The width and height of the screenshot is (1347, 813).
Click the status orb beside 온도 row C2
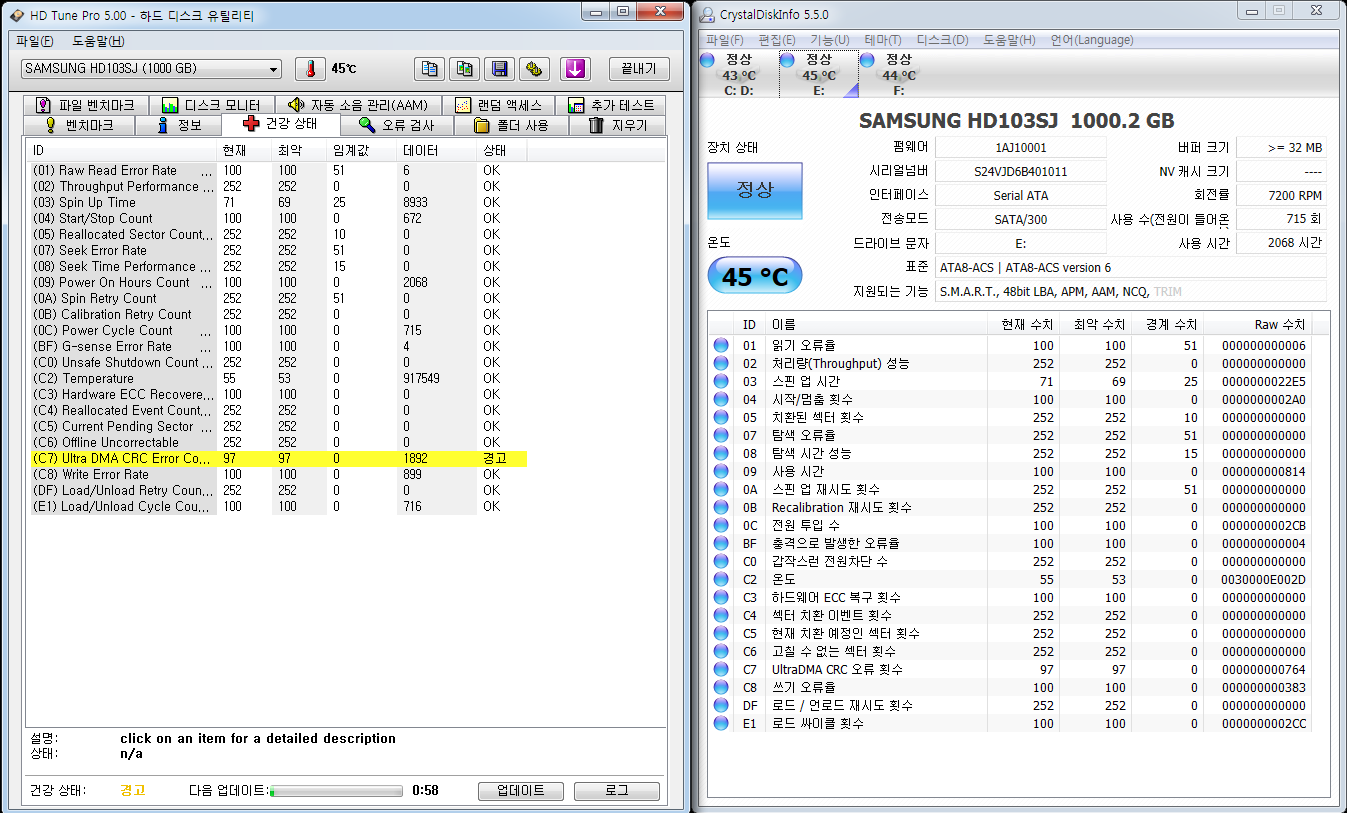coord(721,579)
